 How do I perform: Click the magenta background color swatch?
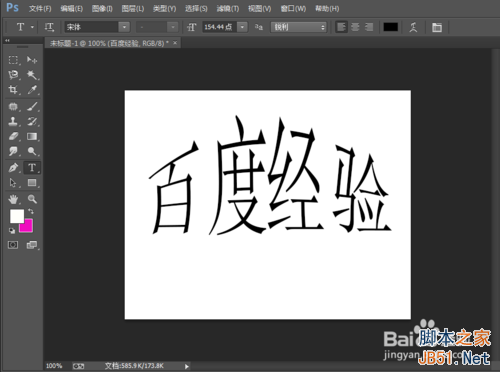point(28,227)
